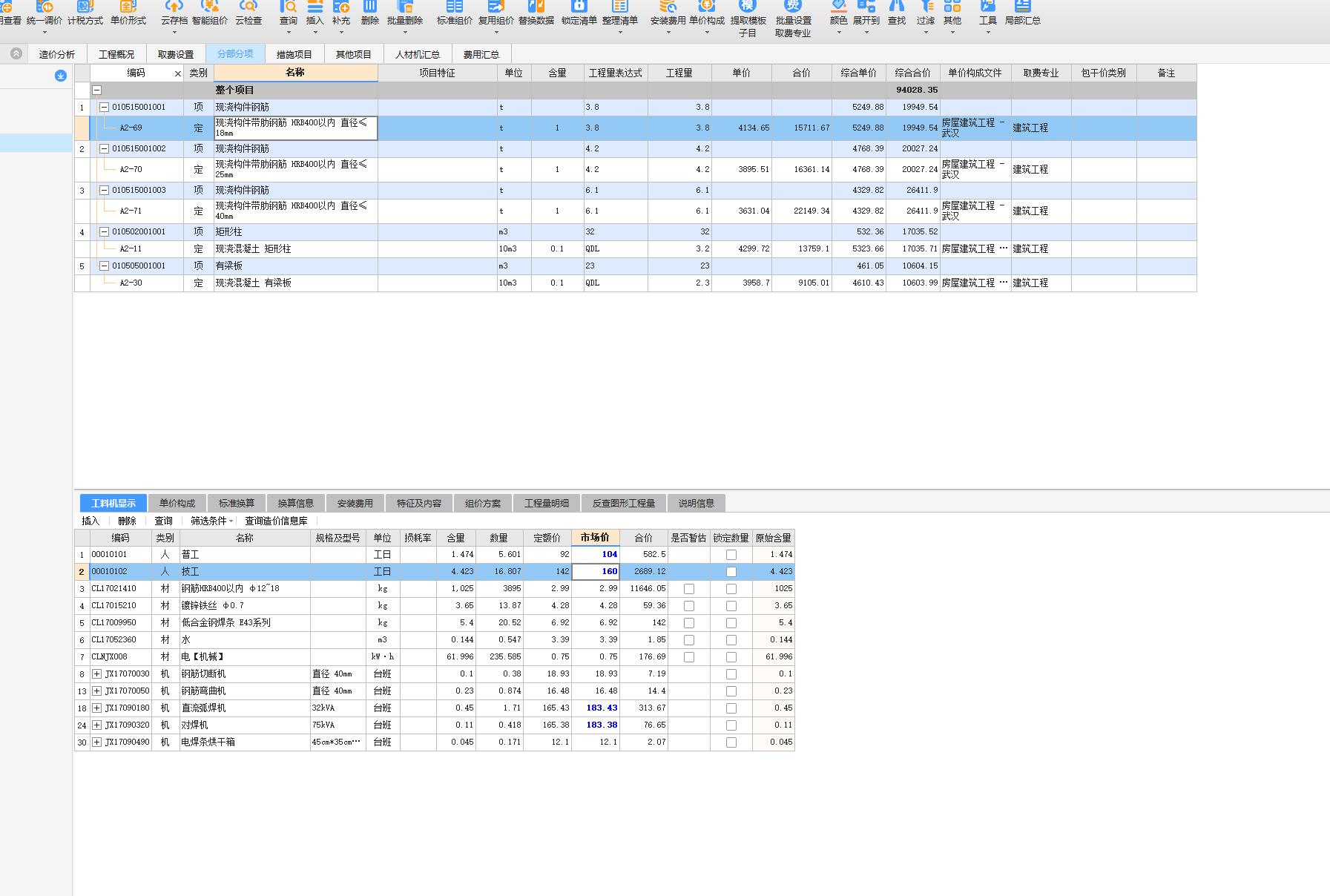This screenshot has width=1330, height=896.
Task: Collapse item 010515001002 tree node
Action: click(x=105, y=149)
